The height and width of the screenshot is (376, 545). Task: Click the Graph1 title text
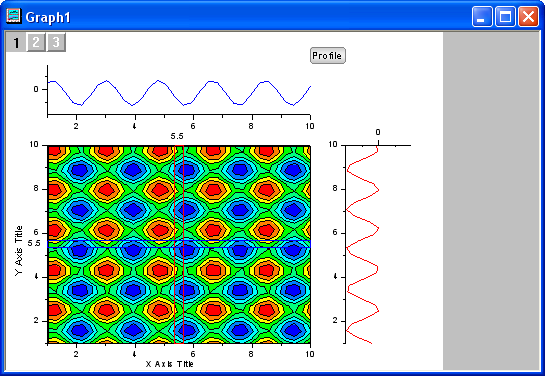pos(48,17)
